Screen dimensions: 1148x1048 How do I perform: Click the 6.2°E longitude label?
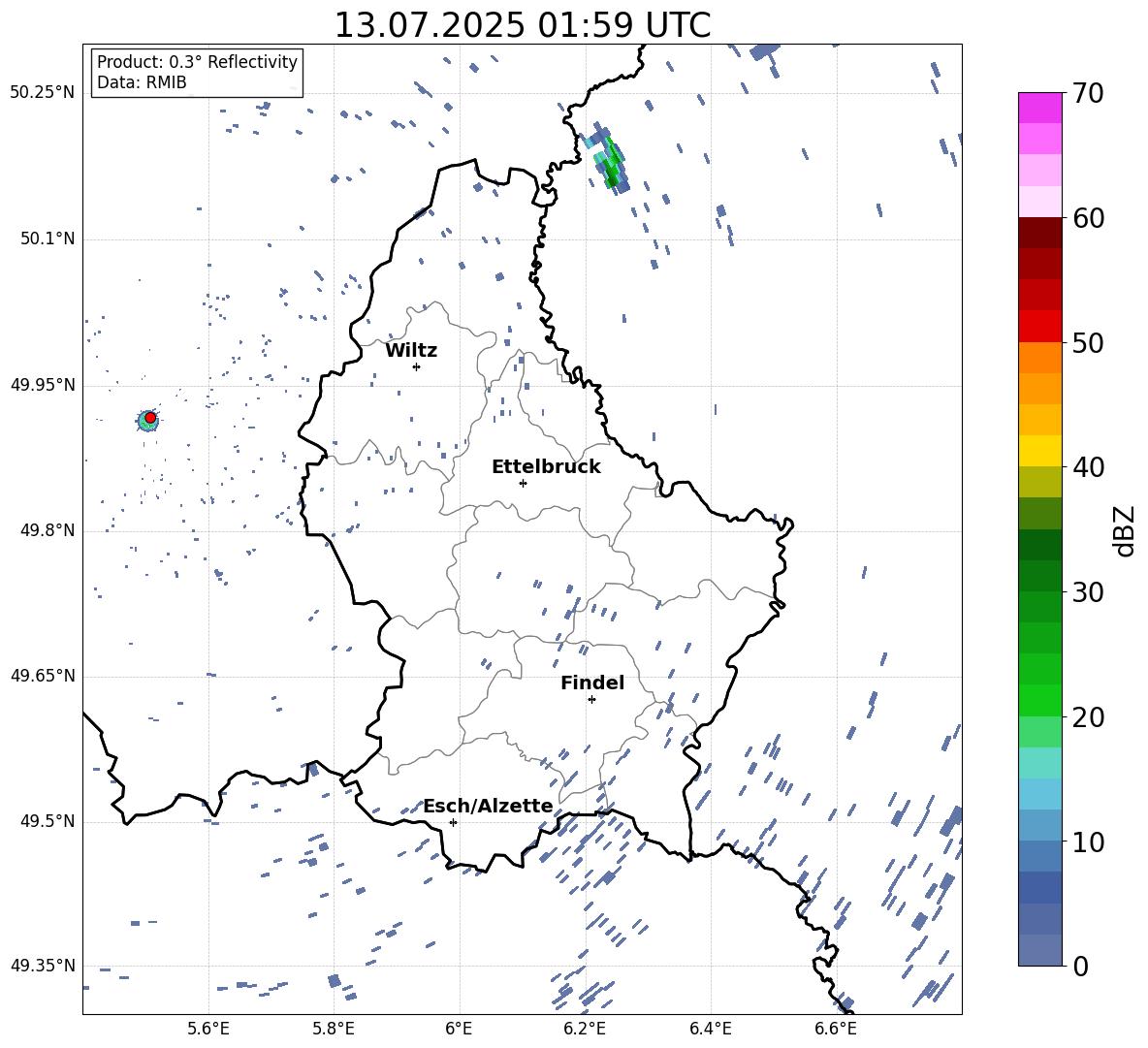(585, 1029)
